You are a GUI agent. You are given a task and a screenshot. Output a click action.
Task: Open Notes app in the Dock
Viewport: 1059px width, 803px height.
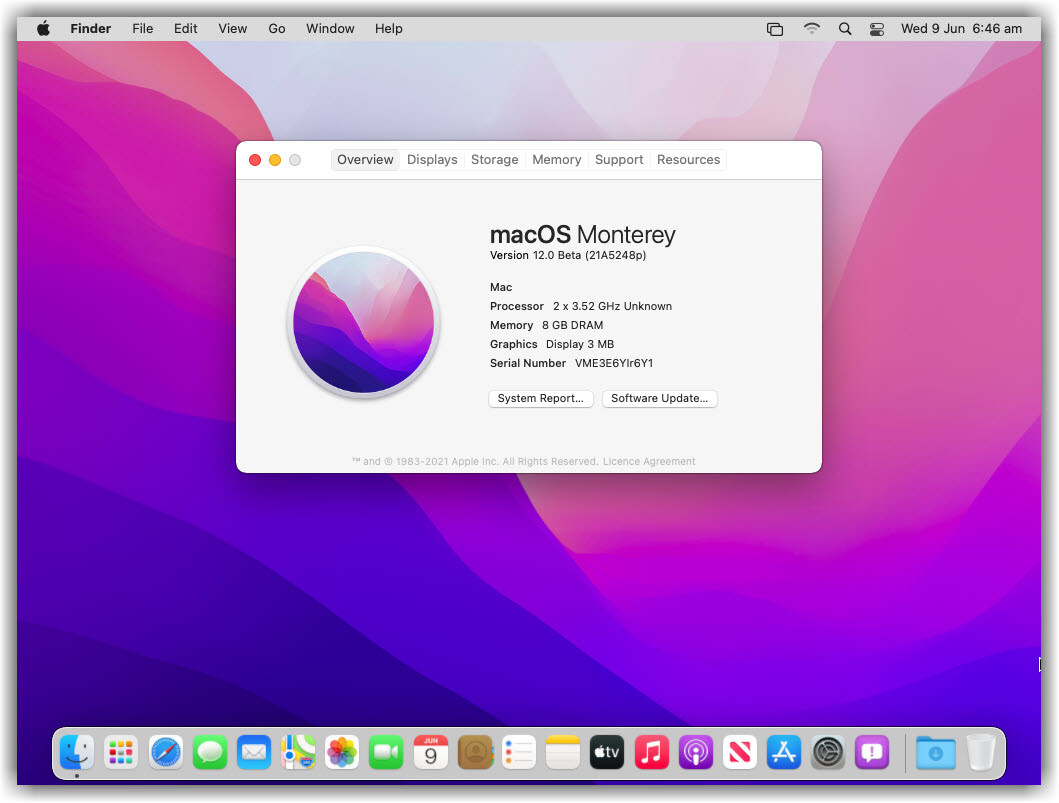563,752
